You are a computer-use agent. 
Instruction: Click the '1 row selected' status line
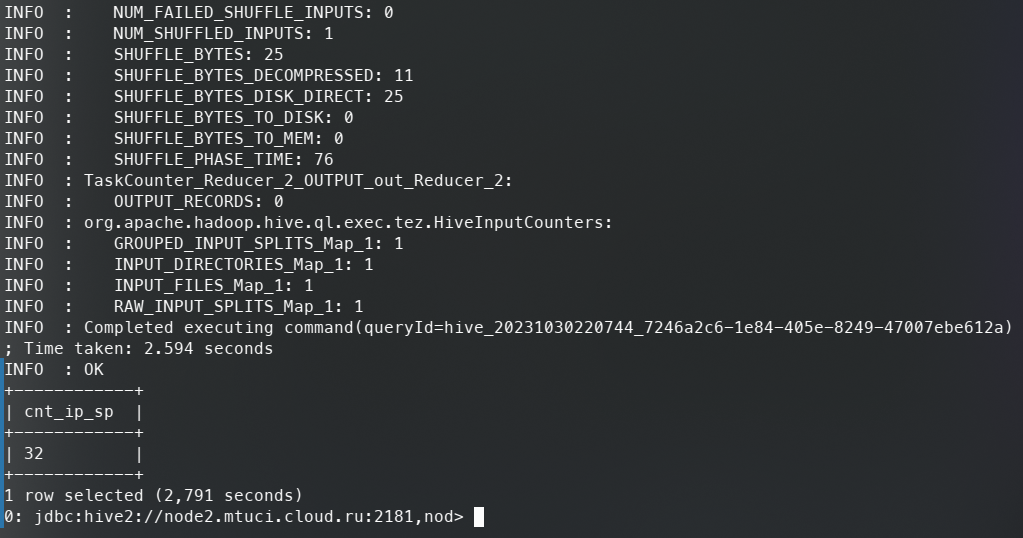point(153,496)
